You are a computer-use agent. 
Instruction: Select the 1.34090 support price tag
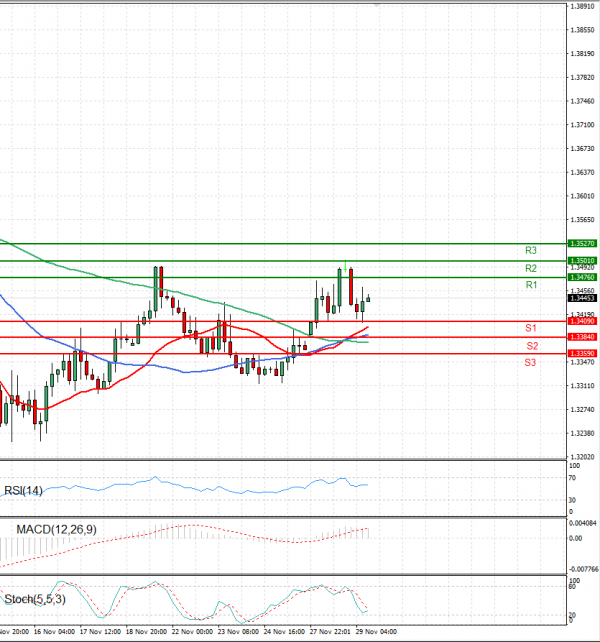(582, 321)
